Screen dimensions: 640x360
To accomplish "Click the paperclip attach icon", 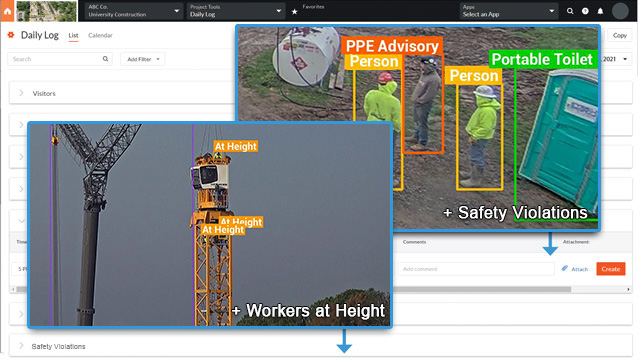I will click(564, 268).
